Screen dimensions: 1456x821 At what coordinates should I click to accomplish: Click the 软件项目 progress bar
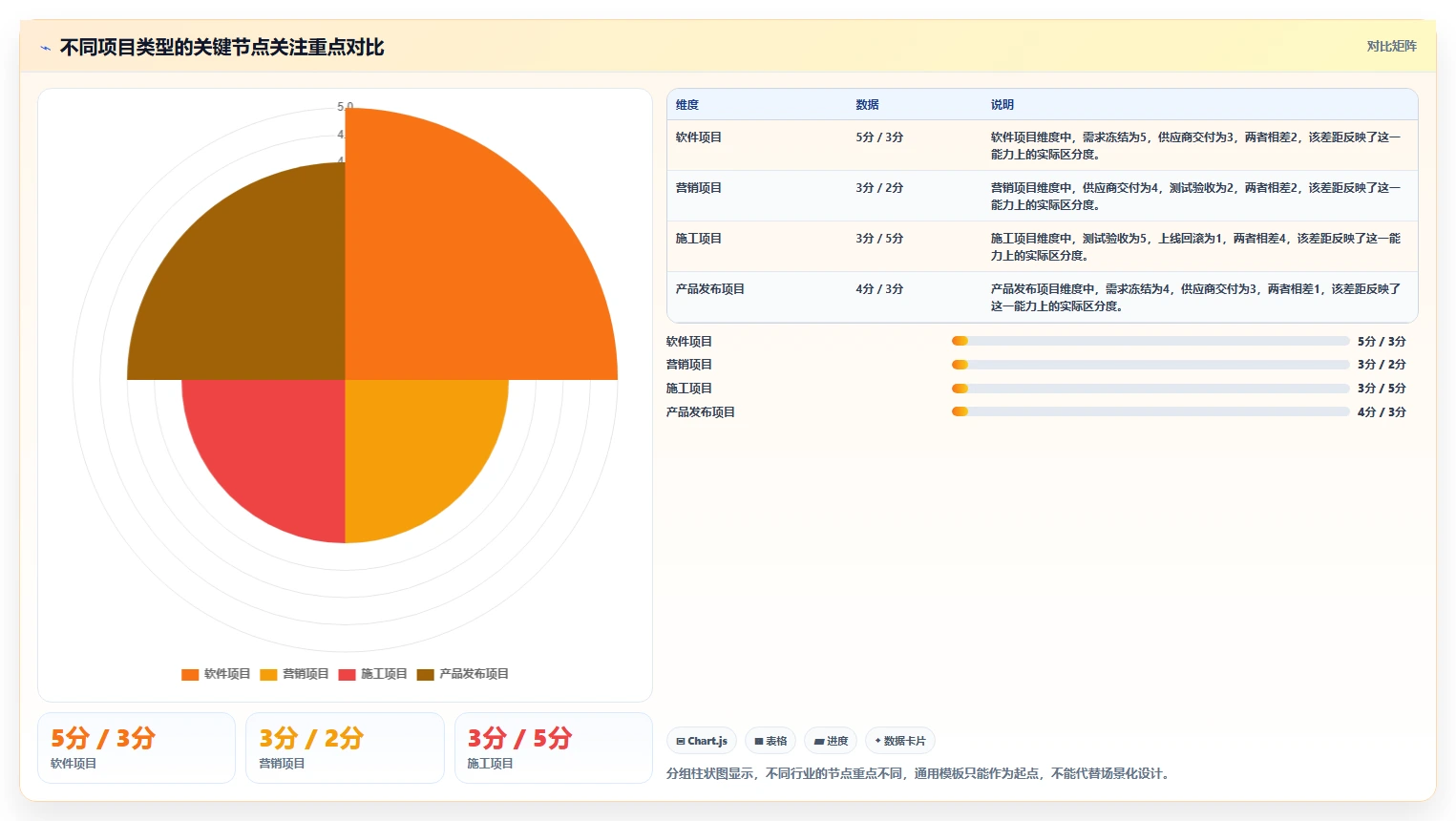(1150, 341)
